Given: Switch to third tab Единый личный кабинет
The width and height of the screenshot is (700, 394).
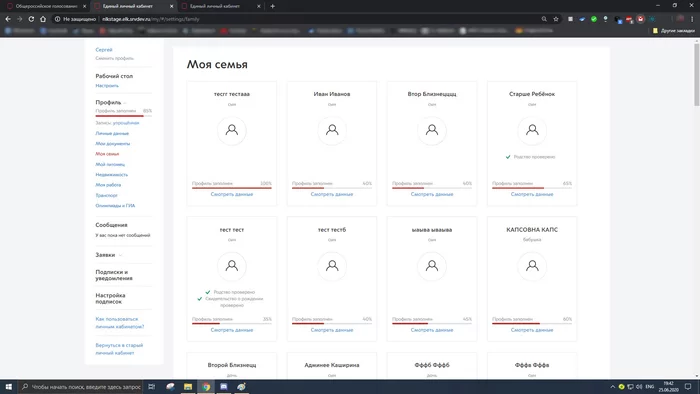Looking at the screenshot, I should click(x=215, y=6).
